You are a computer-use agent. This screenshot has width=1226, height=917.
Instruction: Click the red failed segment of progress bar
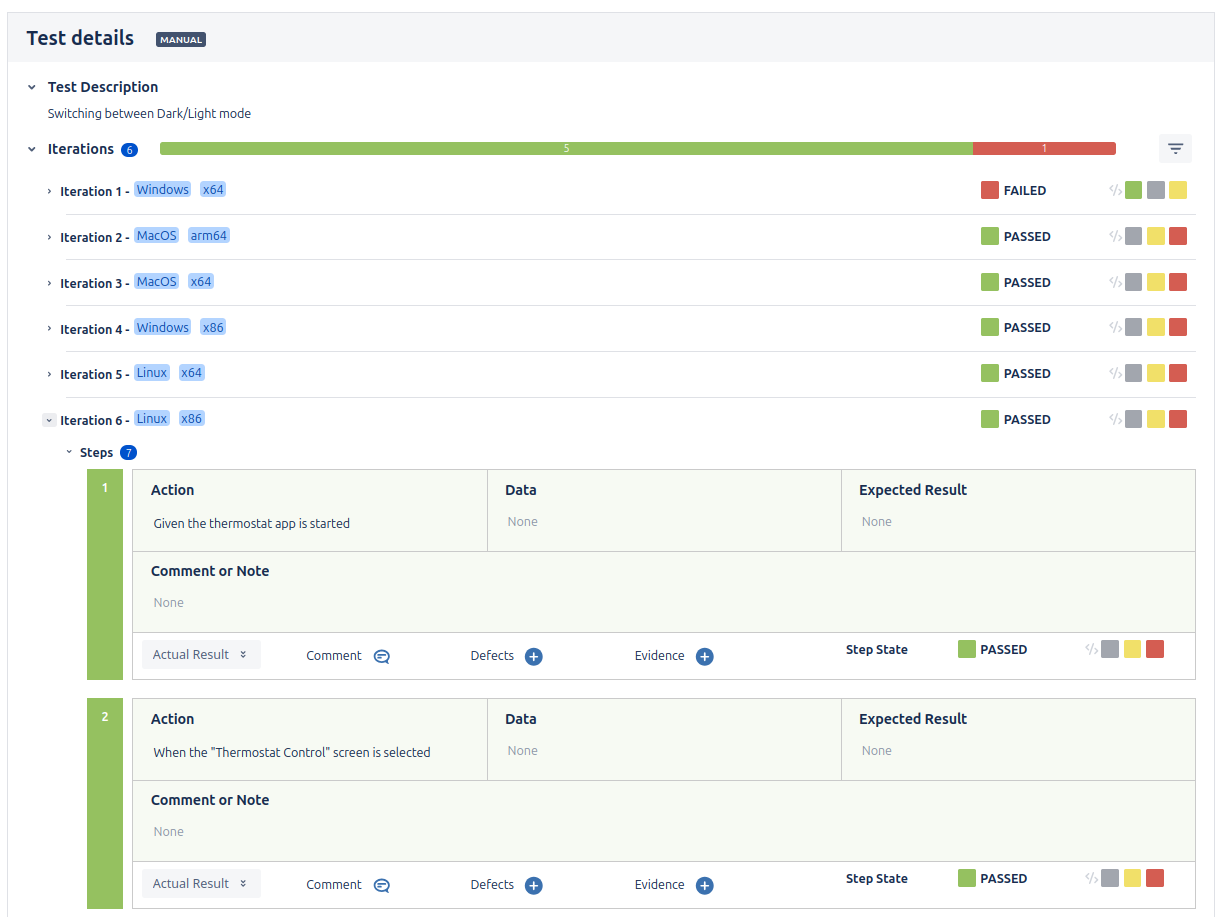pyautogui.click(x=1043, y=149)
